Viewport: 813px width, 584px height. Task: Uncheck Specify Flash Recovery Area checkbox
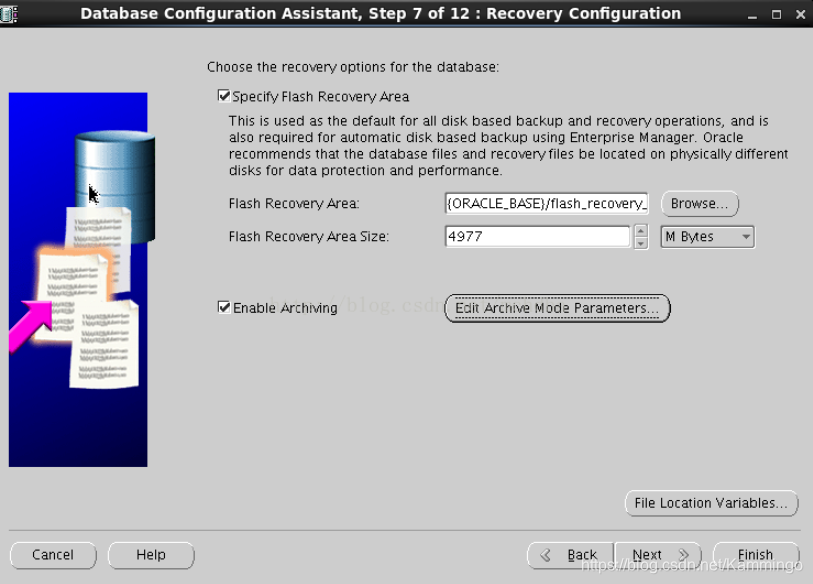[224, 96]
